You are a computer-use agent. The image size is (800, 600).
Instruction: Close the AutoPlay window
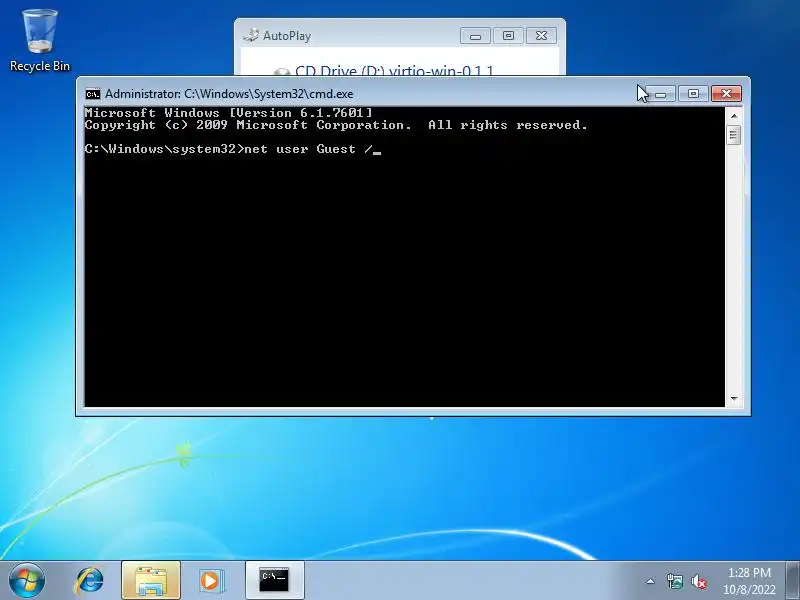coord(541,36)
